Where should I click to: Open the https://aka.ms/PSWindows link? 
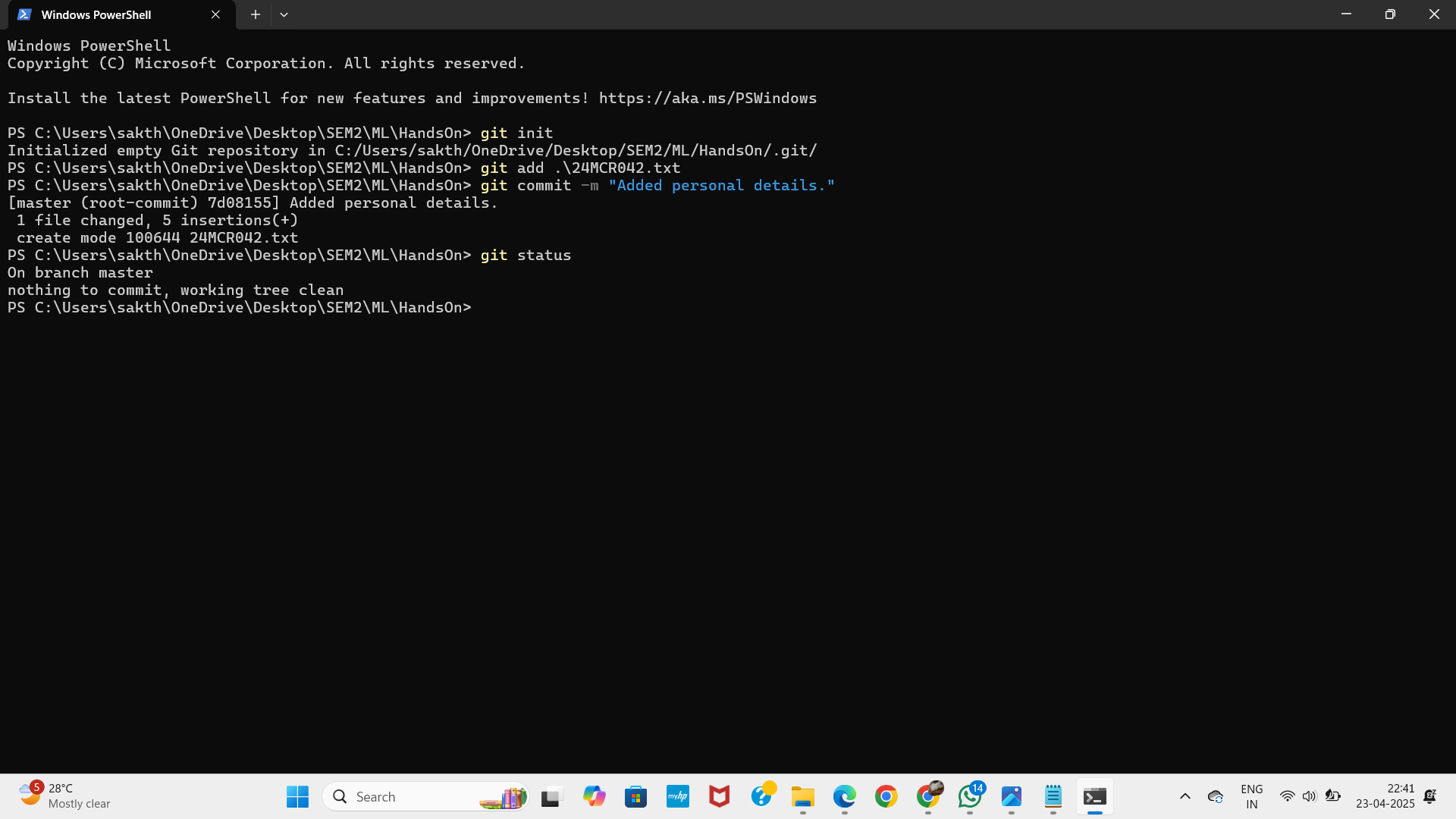click(x=708, y=98)
